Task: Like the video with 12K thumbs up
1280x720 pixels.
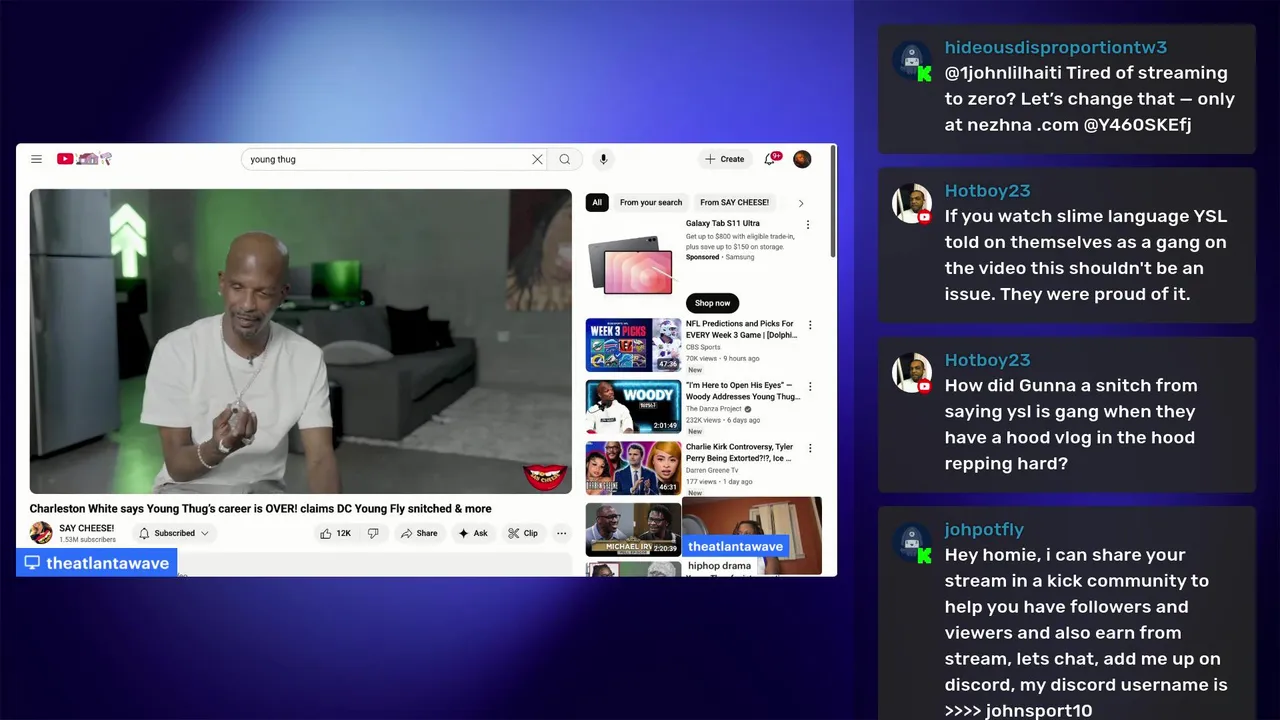Action: (x=335, y=533)
